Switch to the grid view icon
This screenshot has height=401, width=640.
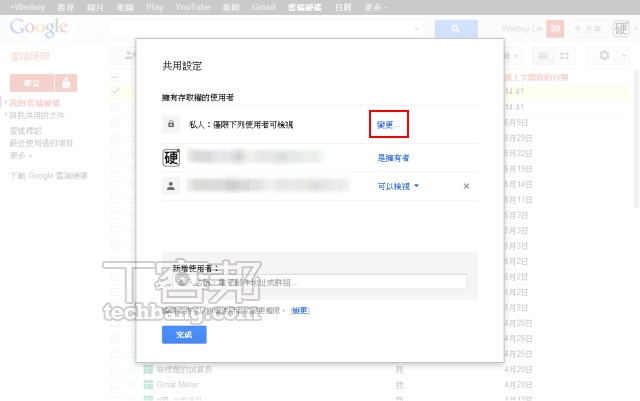click(x=566, y=56)
